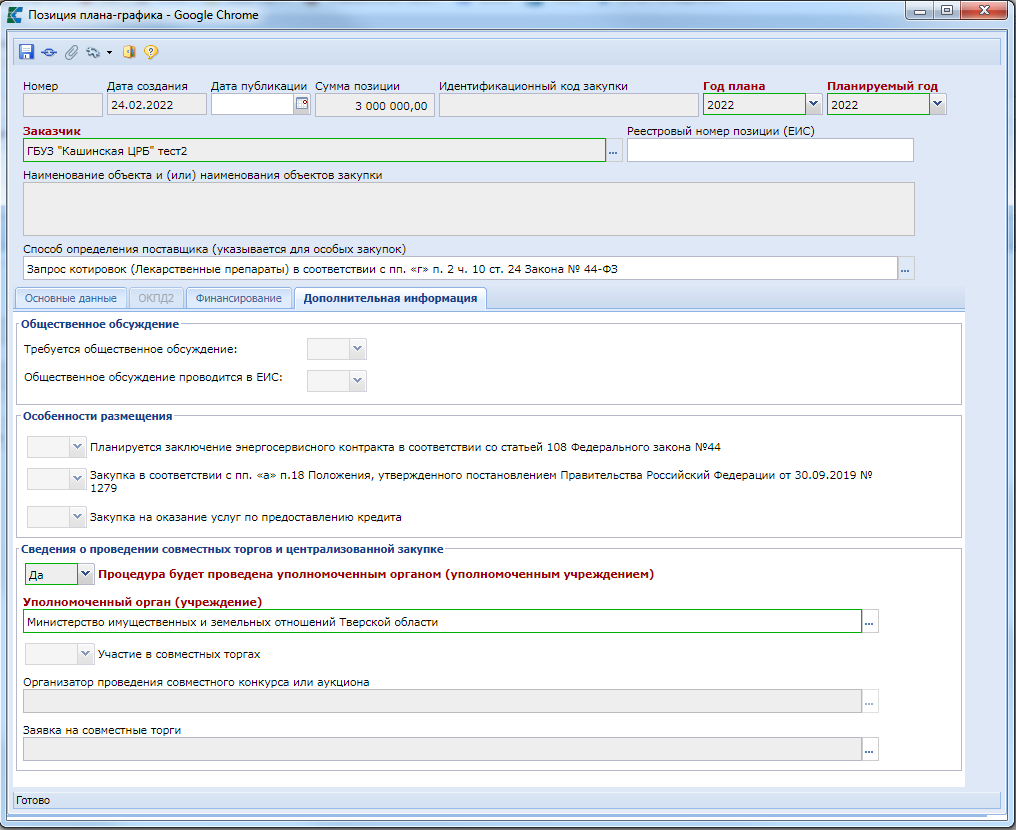This screenshot has height=830, width=1016.
Task: Click the gears icon in toolbar
Action: [x=94, y=52]
